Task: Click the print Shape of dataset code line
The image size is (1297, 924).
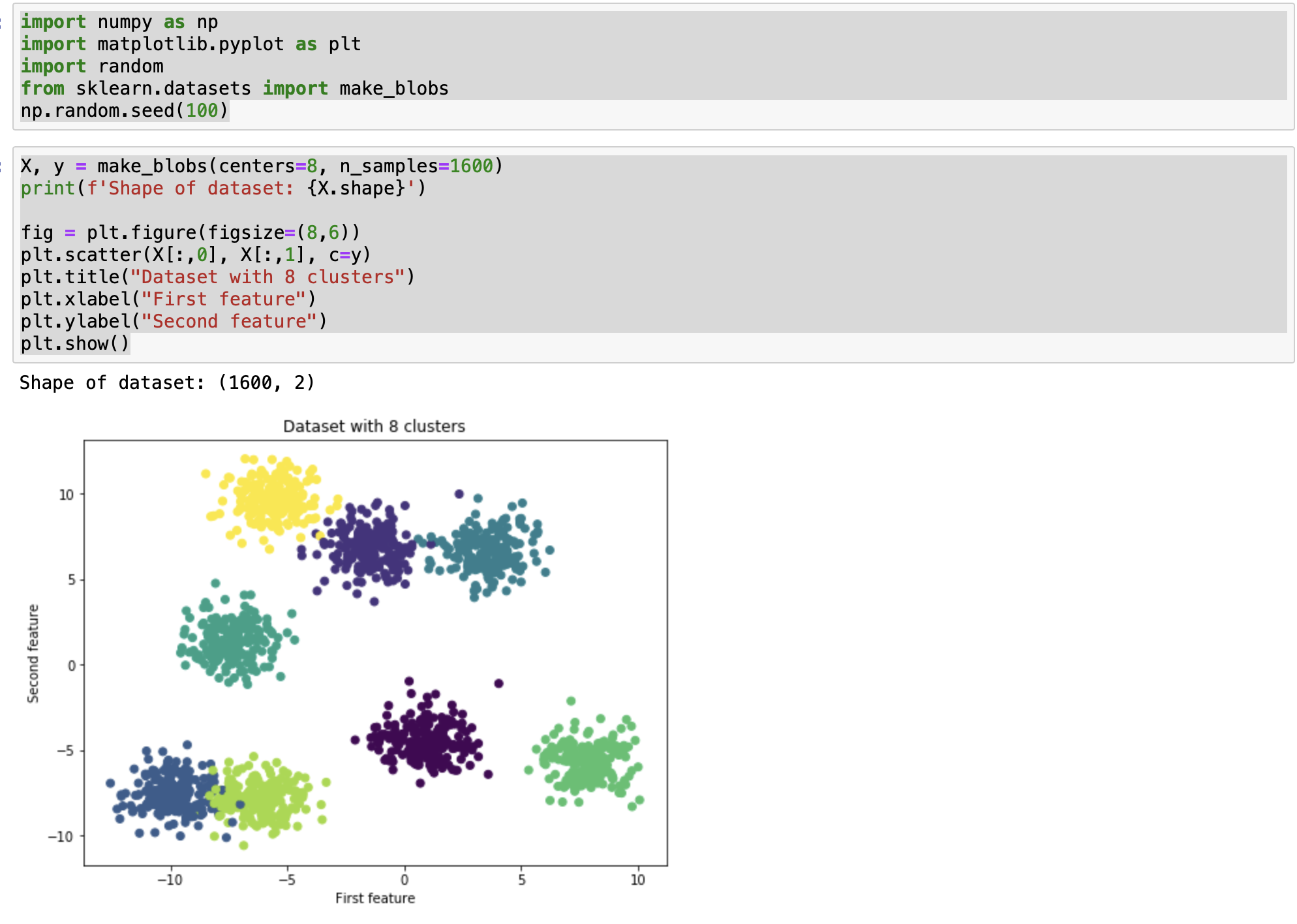Action: [x=222, y=189]
